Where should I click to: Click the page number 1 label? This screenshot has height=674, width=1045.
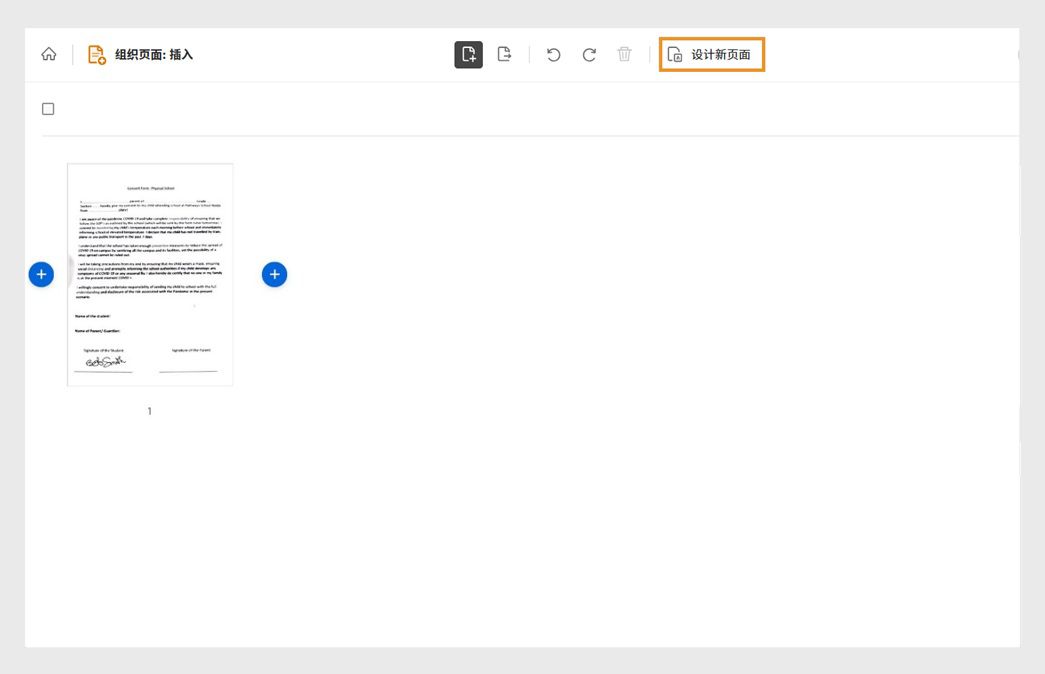149,410
